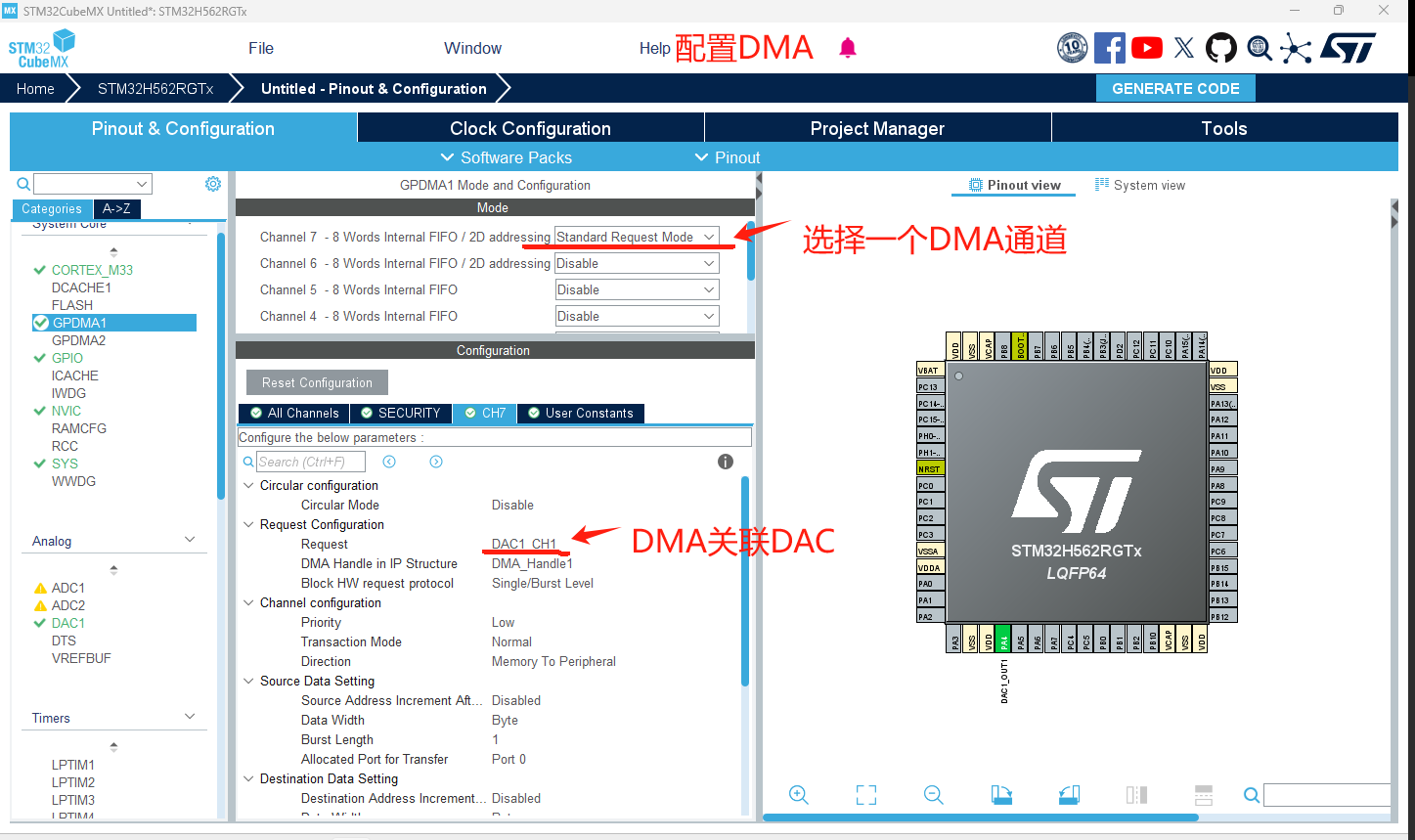The width and height of the screenshot is (1415, 840).
Task: Click Reset Configuration button
Action: click(x=317, y=382)
